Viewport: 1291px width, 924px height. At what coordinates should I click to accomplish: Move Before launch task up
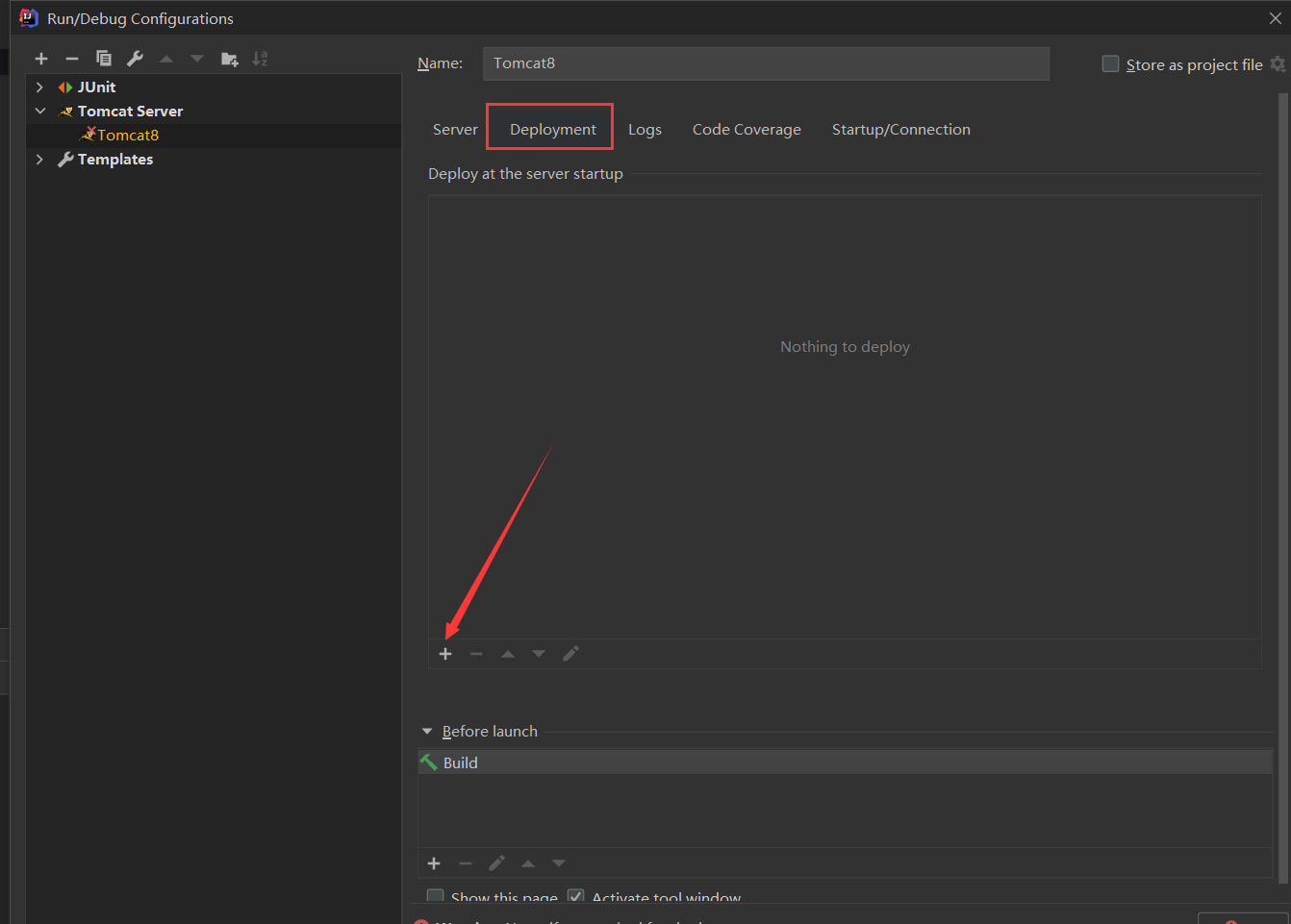528,863
